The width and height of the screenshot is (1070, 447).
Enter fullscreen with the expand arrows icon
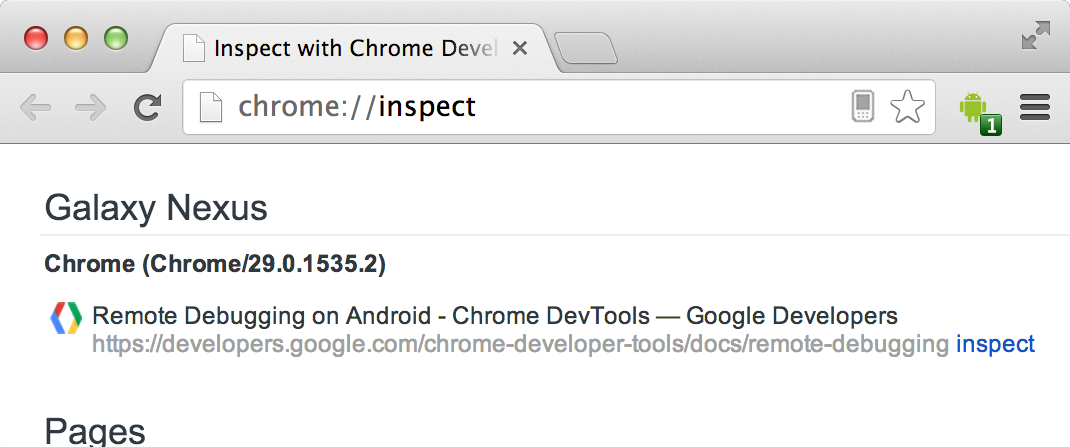click(x=1035, y=36)
